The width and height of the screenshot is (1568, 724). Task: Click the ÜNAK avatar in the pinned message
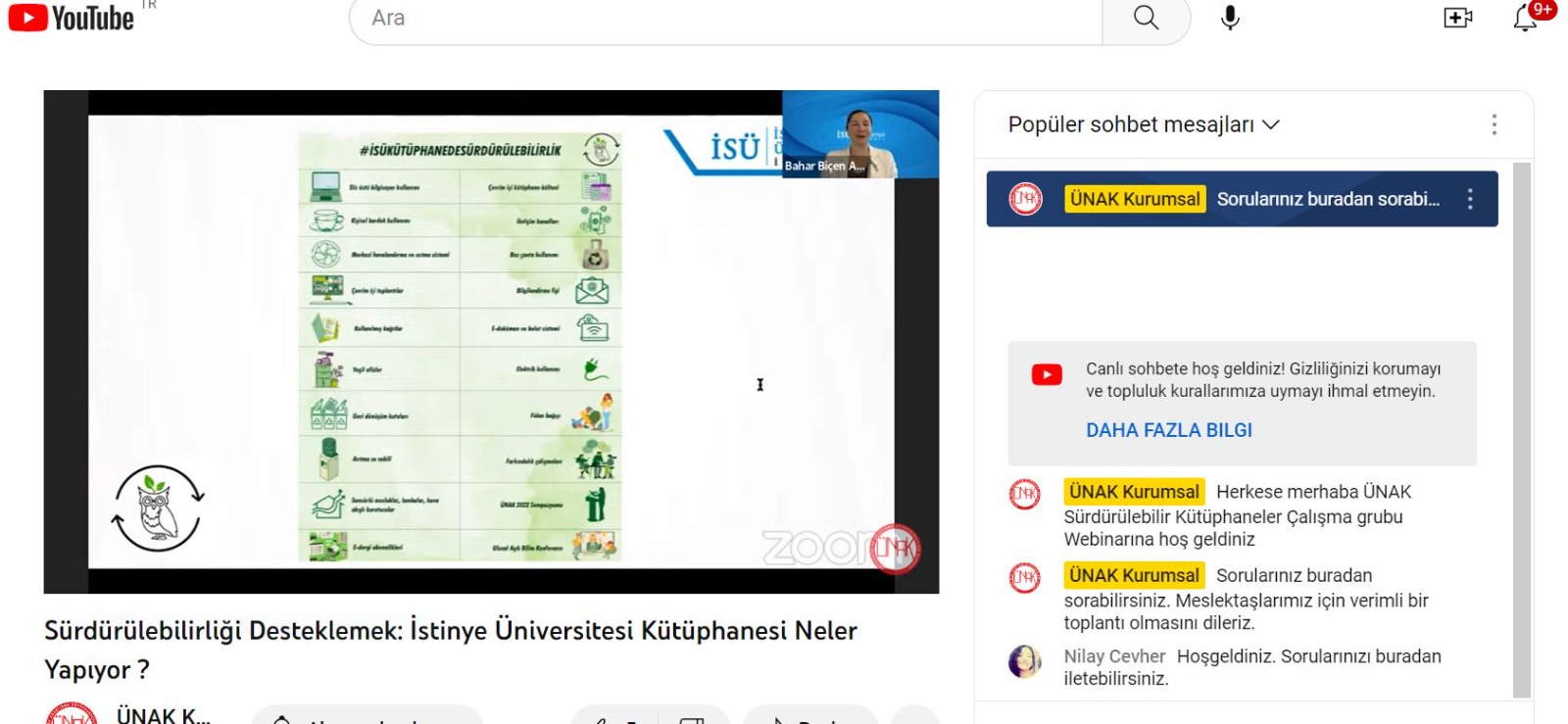click(1025, 199)
